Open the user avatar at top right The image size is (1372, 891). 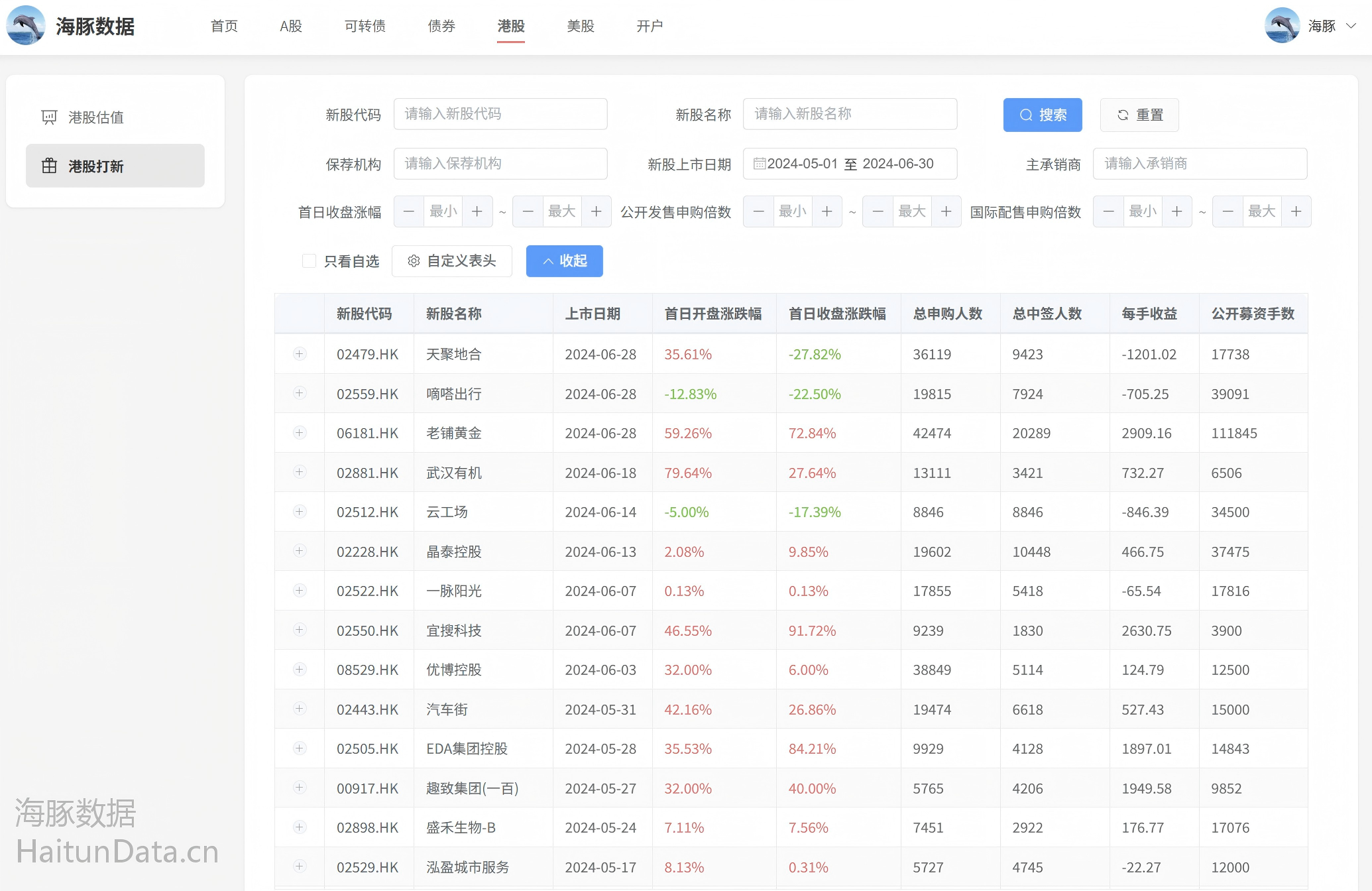(1282, 26)
